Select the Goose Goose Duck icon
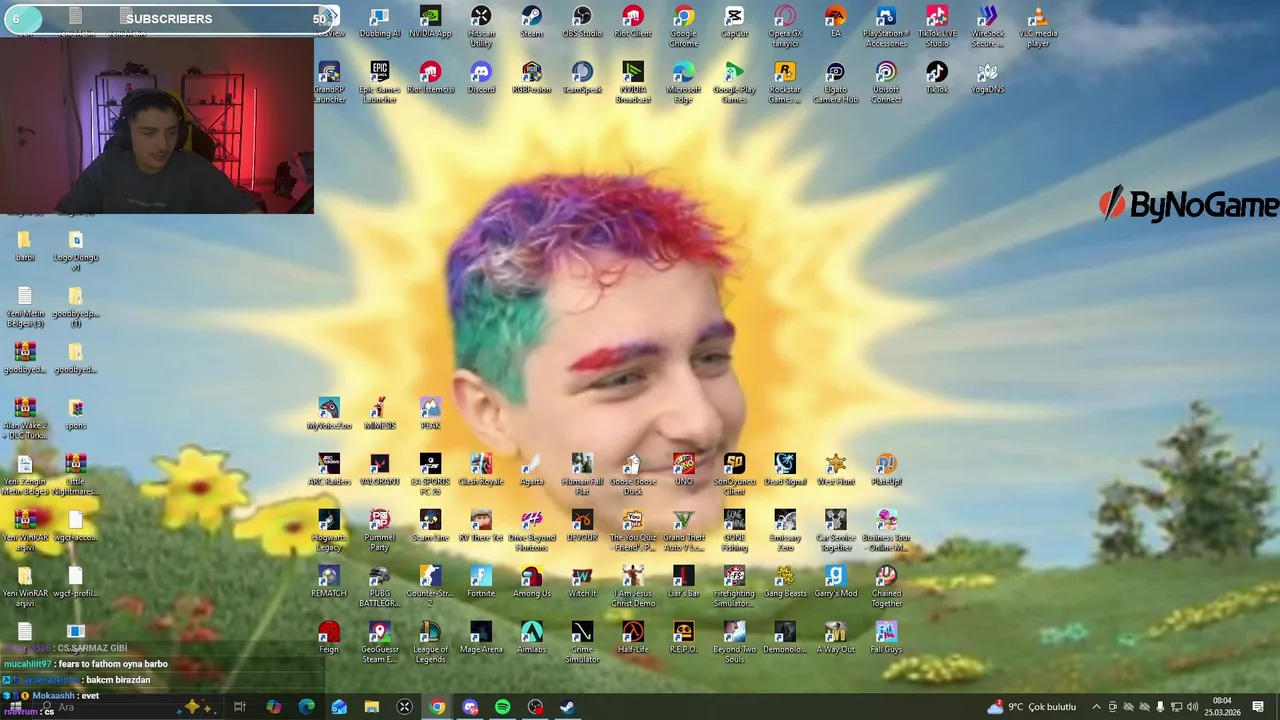 tap(633, 475)
